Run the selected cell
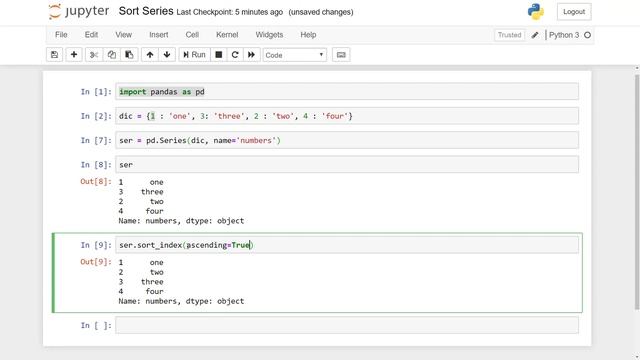Image resolution: width=640 pixels, height=360 pixels. pos(194,55)
